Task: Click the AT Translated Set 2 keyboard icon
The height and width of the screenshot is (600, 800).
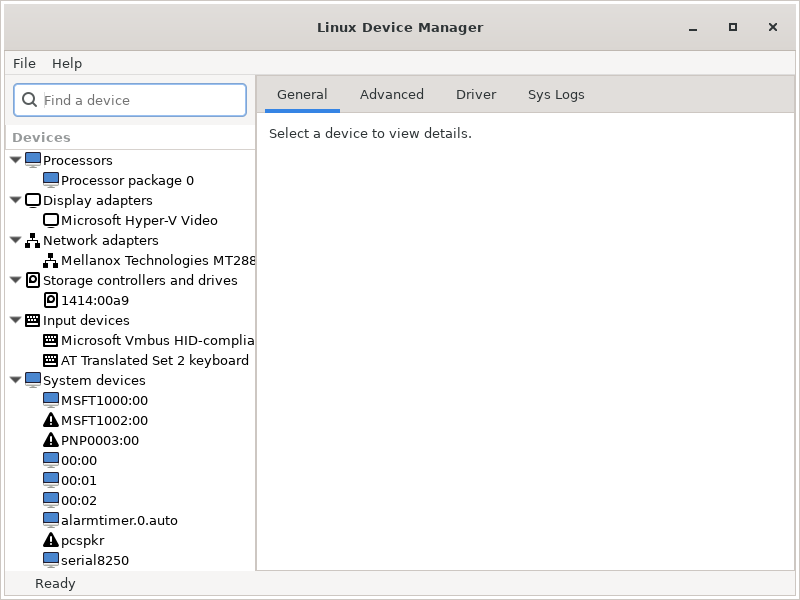Action: click(51, 360)
